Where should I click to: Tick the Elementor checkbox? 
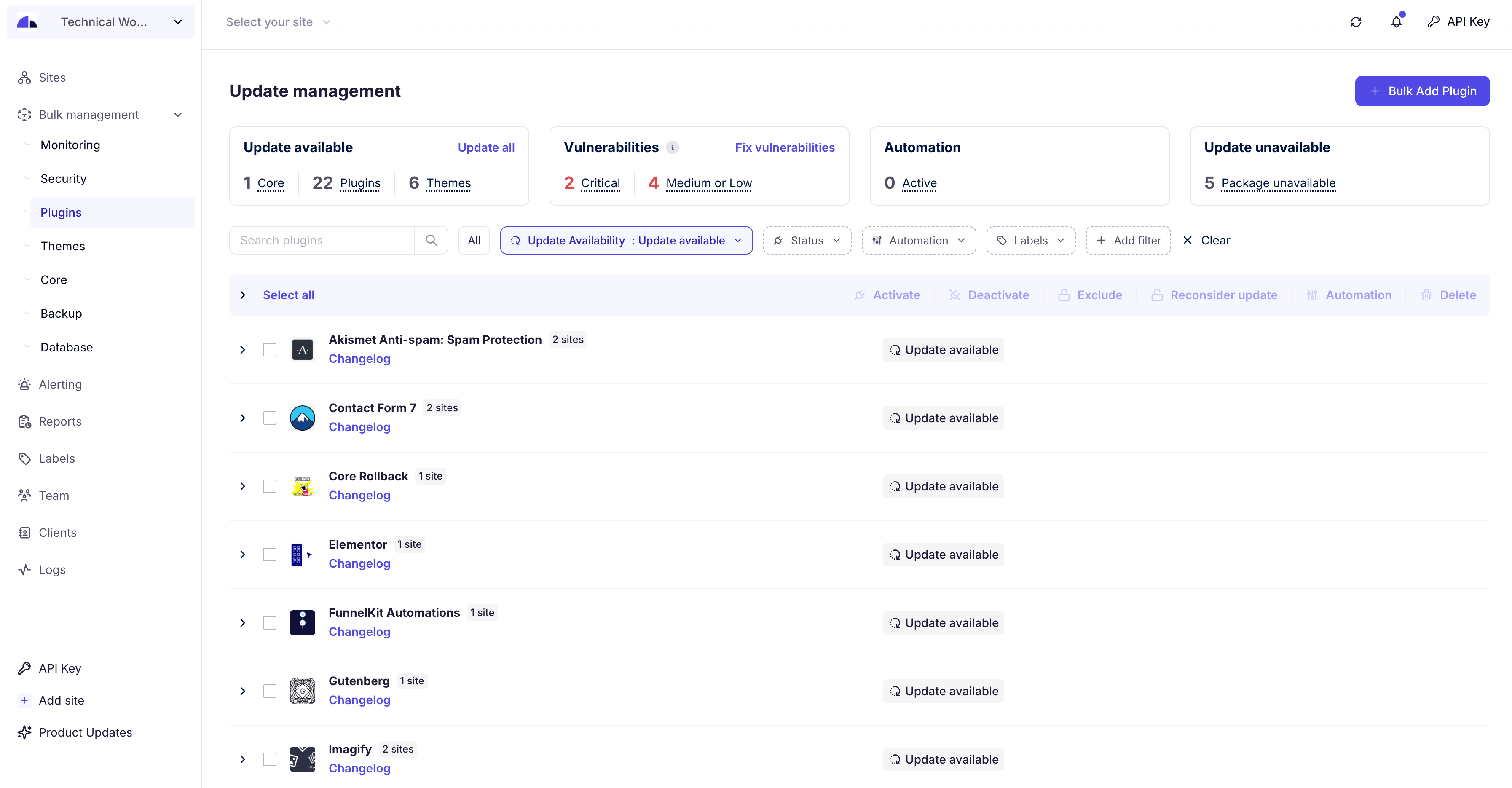[269, 555]
